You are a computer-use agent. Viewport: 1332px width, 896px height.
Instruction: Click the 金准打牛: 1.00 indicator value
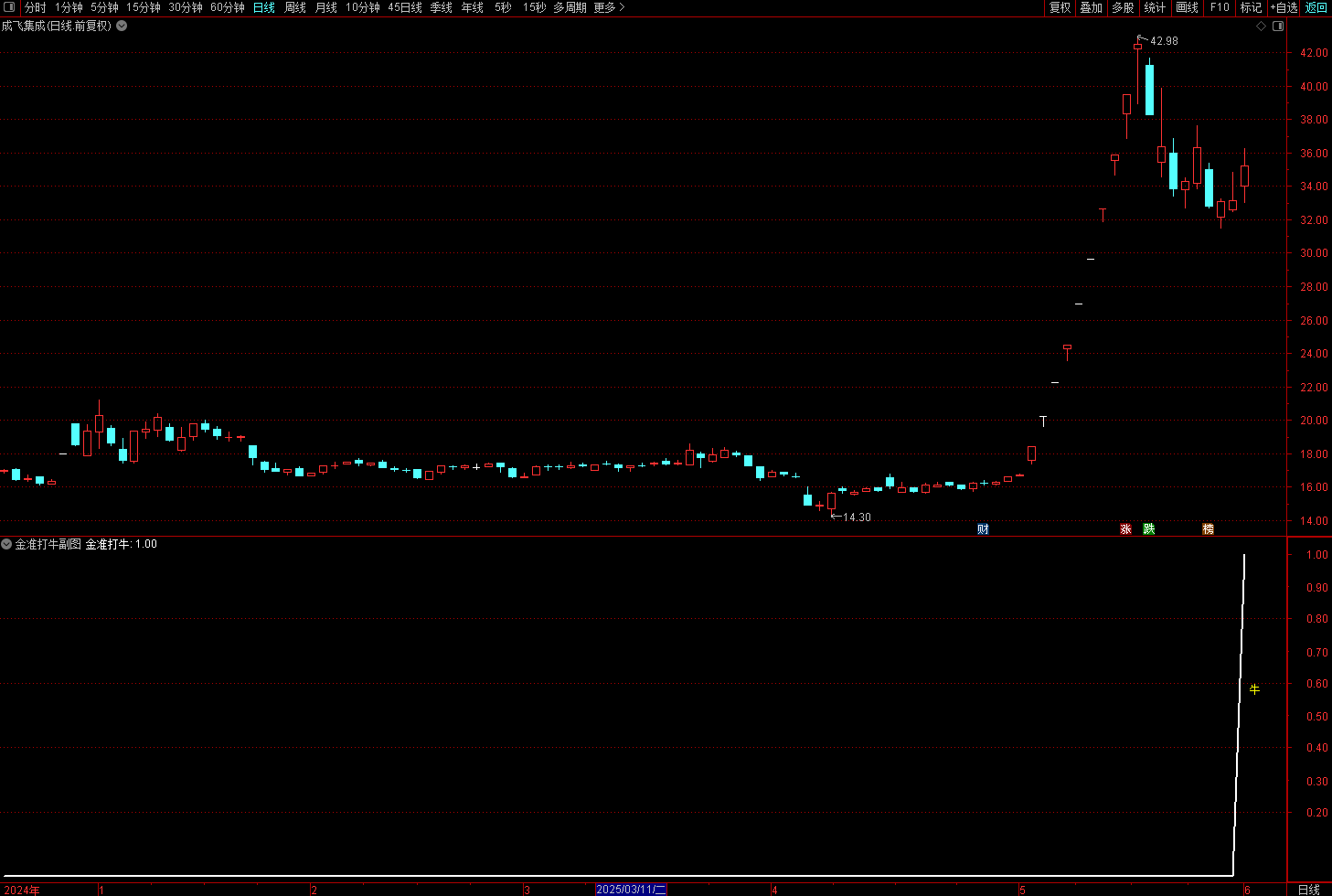(x=121, y=544)
